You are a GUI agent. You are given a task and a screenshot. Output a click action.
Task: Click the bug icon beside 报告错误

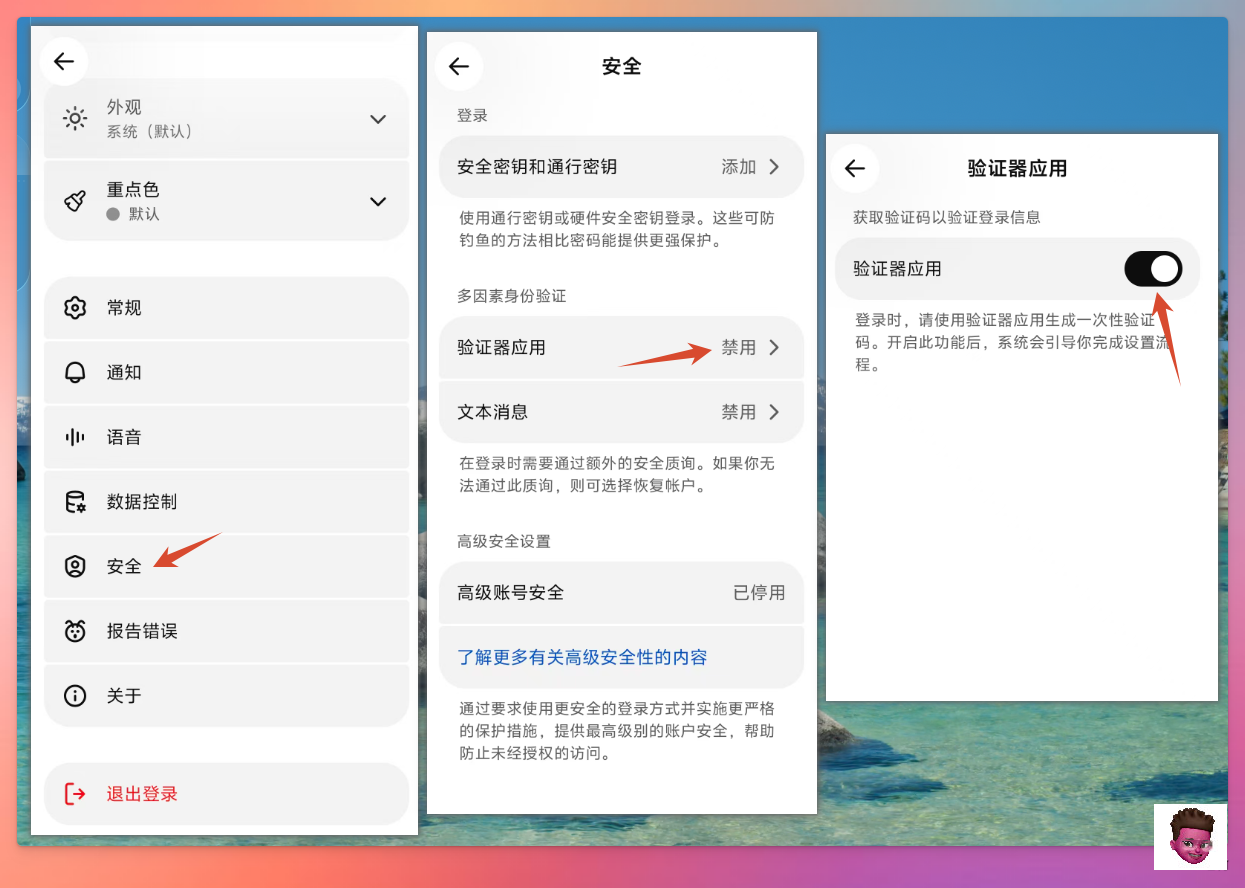(x=75, y=631)
